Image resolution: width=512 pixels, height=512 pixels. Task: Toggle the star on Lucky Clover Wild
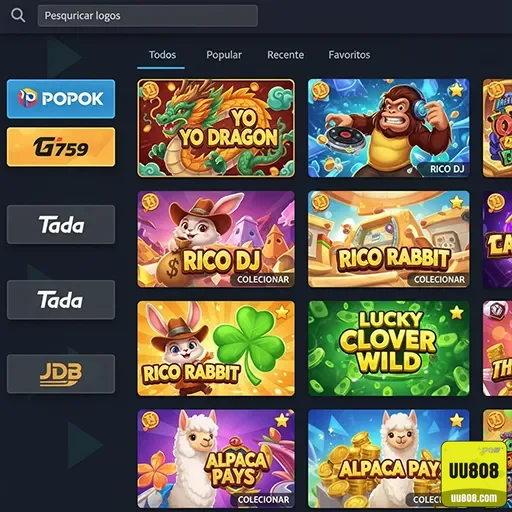[x=456, y=312]
